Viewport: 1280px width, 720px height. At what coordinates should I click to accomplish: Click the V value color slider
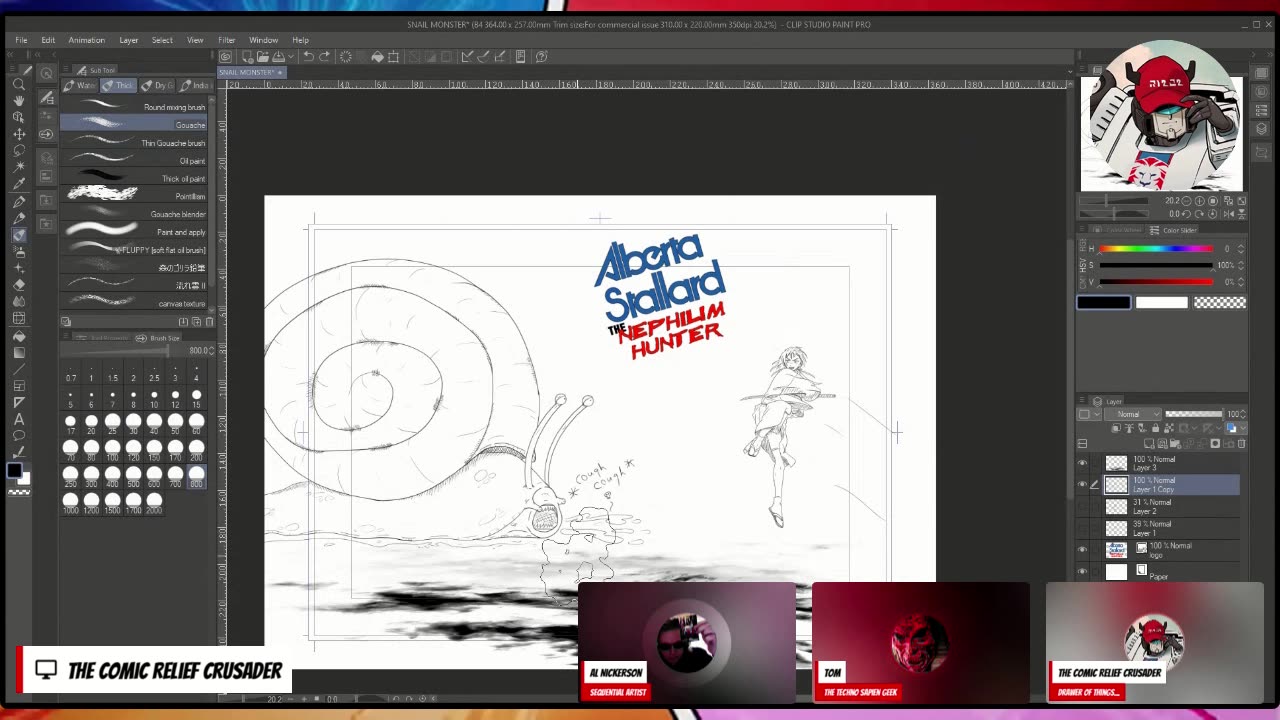pyautogui.click(x=1156, y=282)
